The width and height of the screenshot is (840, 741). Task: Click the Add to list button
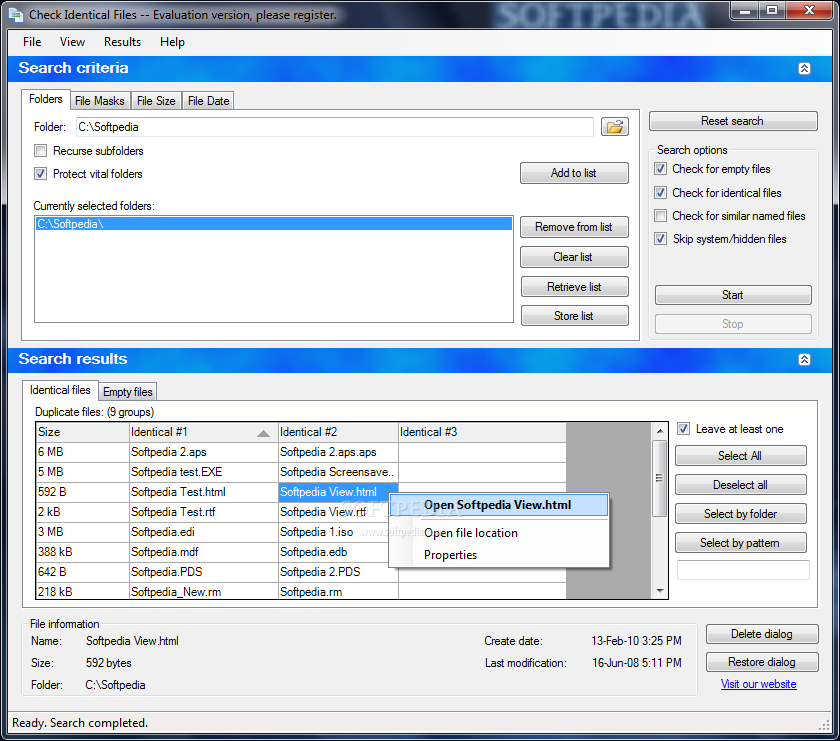574,173
